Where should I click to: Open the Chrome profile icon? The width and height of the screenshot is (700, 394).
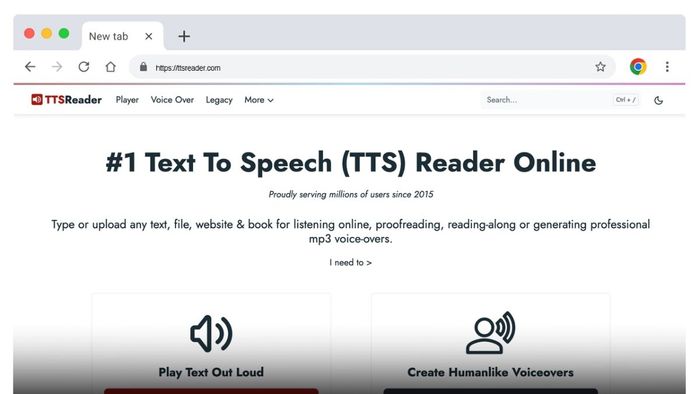[638, 67]
